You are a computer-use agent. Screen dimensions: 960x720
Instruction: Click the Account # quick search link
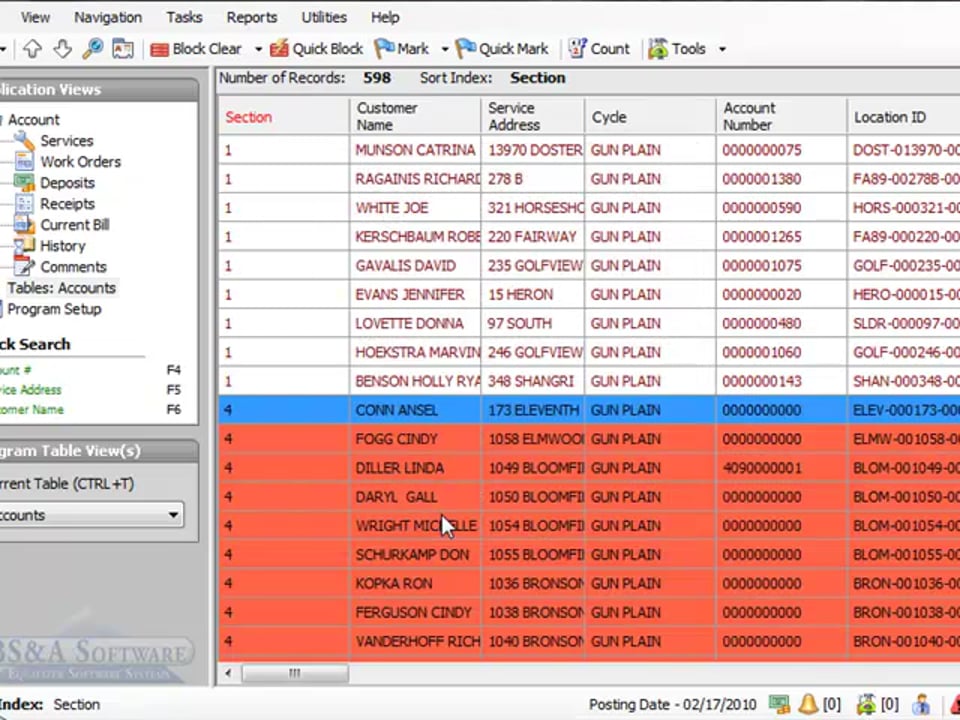point(15,370)
